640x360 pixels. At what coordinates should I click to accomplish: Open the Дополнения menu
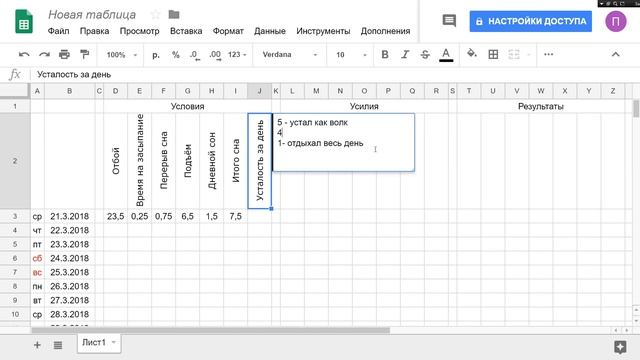point(385,31)
